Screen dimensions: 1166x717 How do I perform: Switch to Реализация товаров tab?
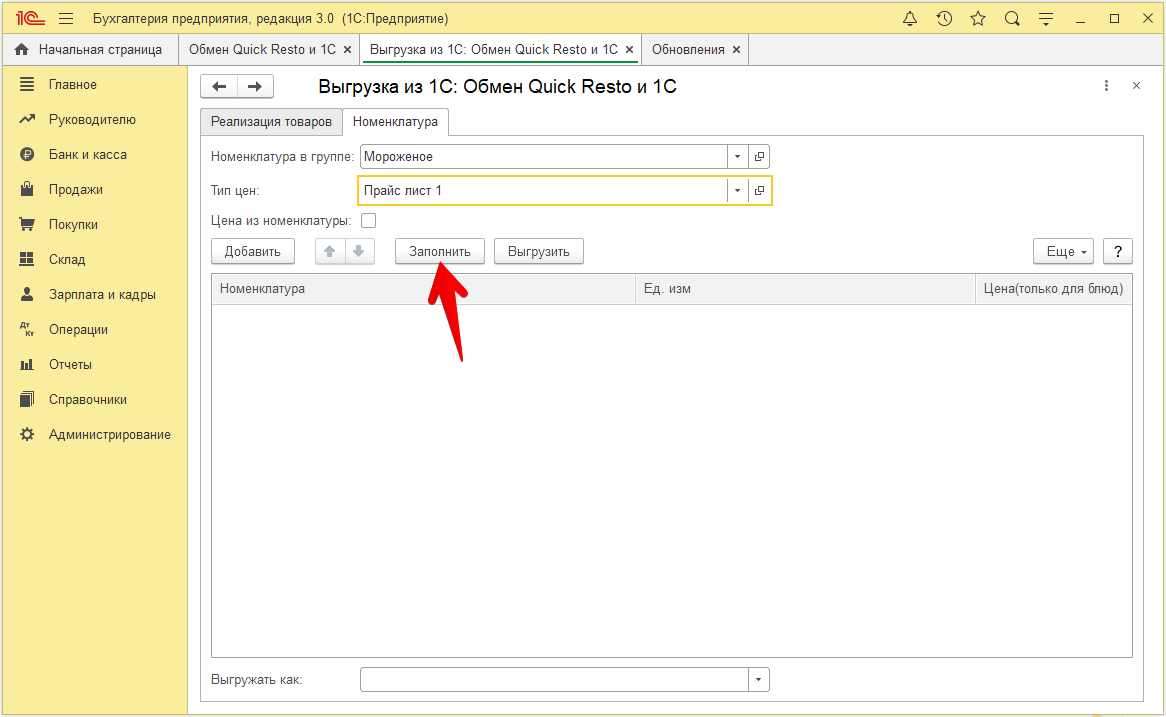point(271,122)
